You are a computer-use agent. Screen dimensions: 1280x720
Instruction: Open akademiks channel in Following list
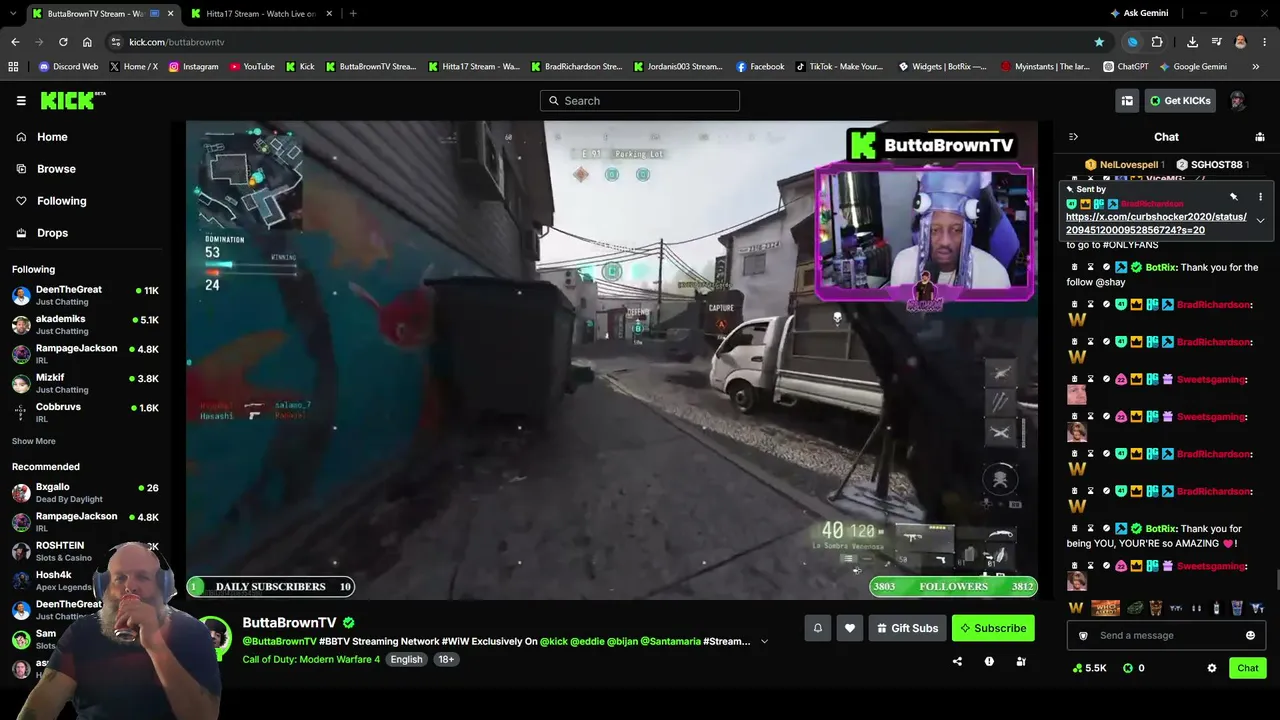(85, 325)
